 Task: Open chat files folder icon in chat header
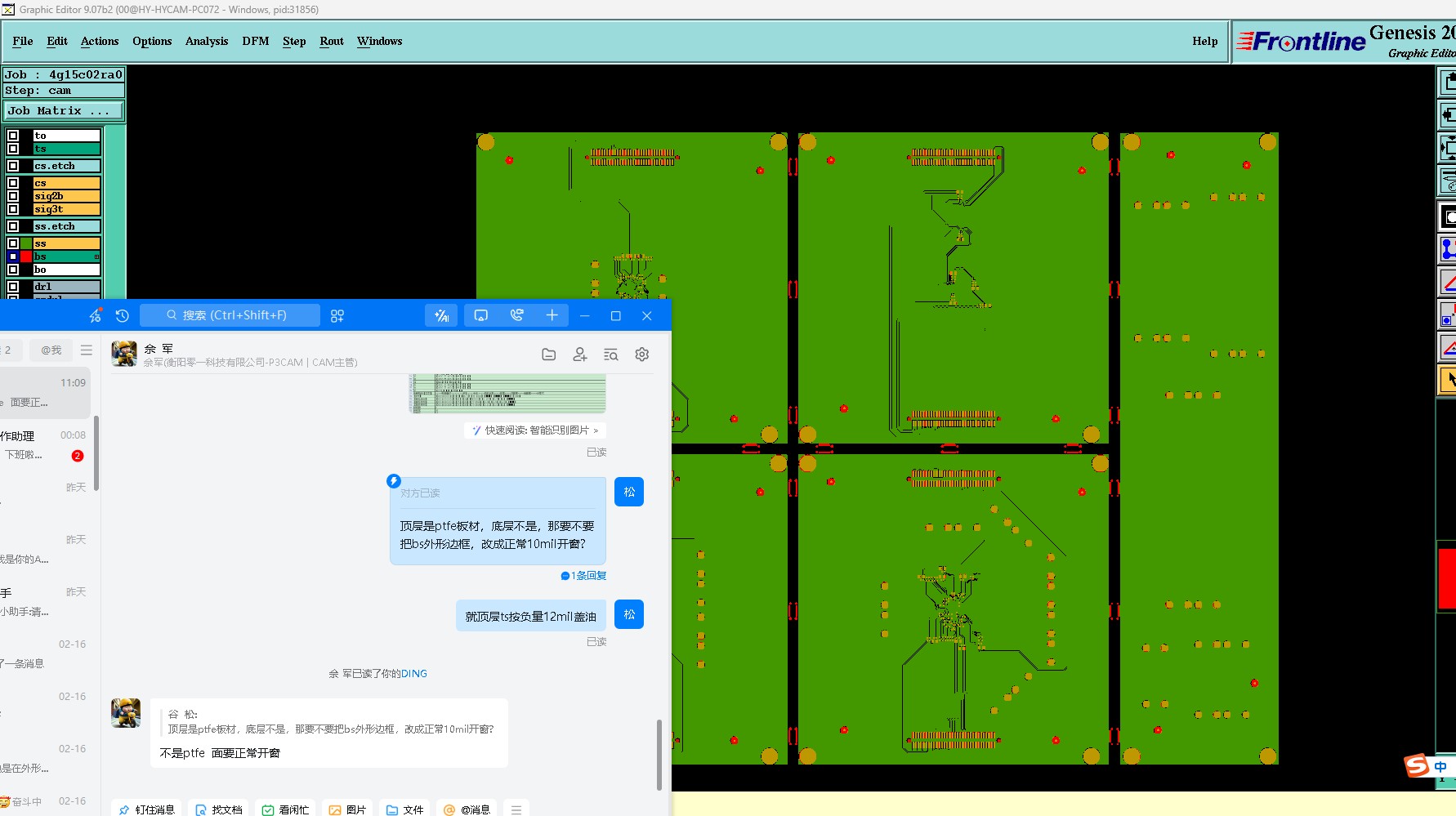click(549, 354)
